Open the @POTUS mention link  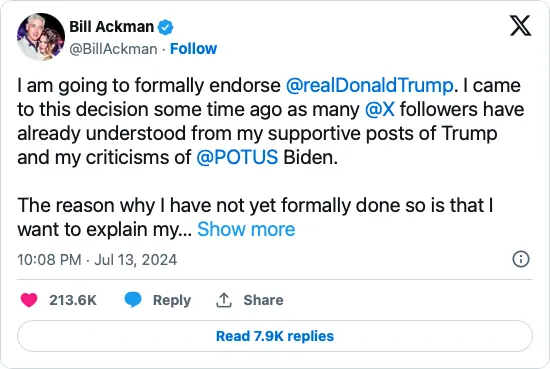(x=237, y=157)
